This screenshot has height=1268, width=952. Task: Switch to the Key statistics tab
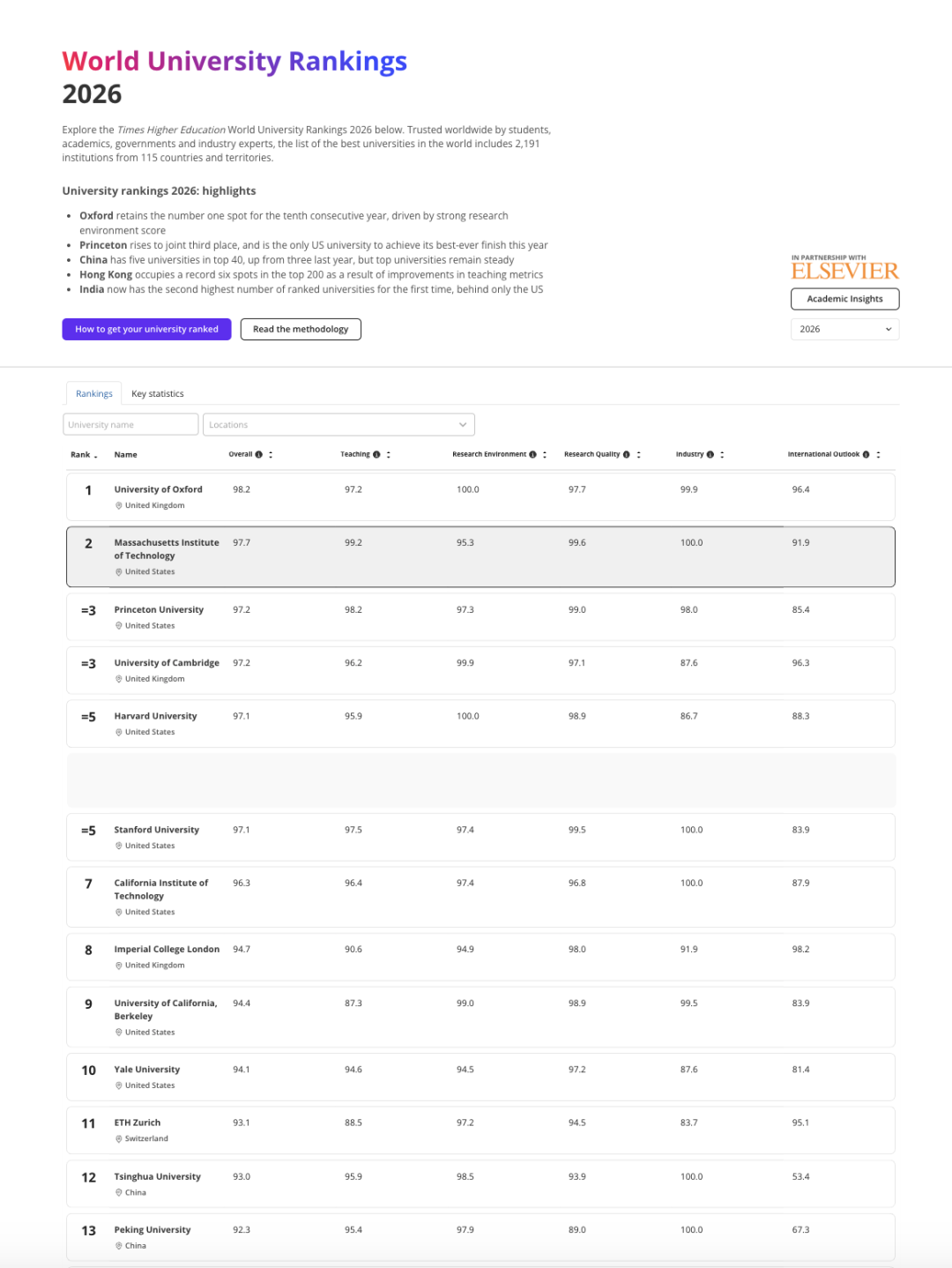tap(158, 394)
